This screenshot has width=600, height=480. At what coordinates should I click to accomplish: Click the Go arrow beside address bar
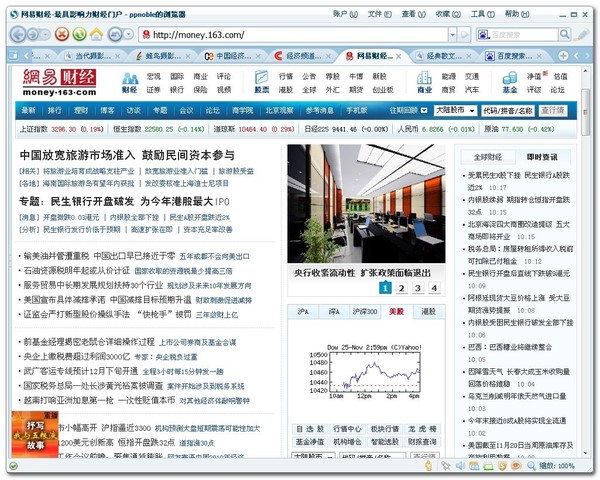[x=464, y=35]
